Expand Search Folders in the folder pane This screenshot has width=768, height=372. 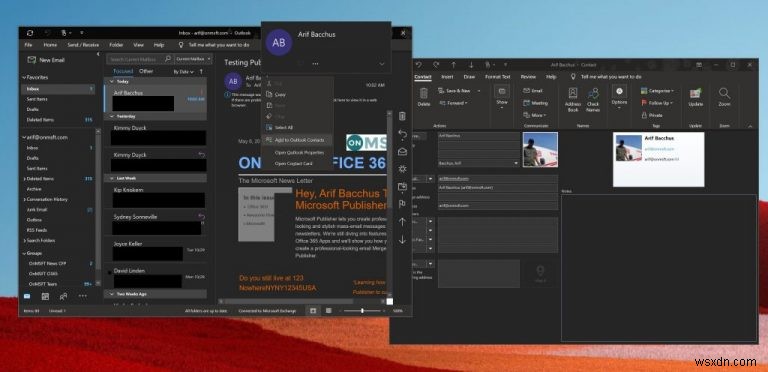pyautogui.click(x=24, y=241)
